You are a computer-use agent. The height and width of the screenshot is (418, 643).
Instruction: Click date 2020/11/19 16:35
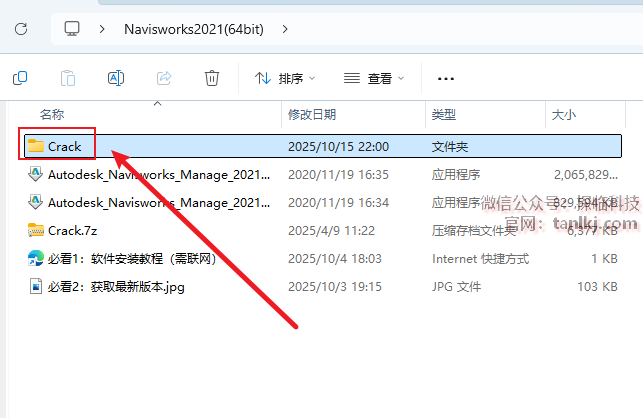(x=338, y=175)
